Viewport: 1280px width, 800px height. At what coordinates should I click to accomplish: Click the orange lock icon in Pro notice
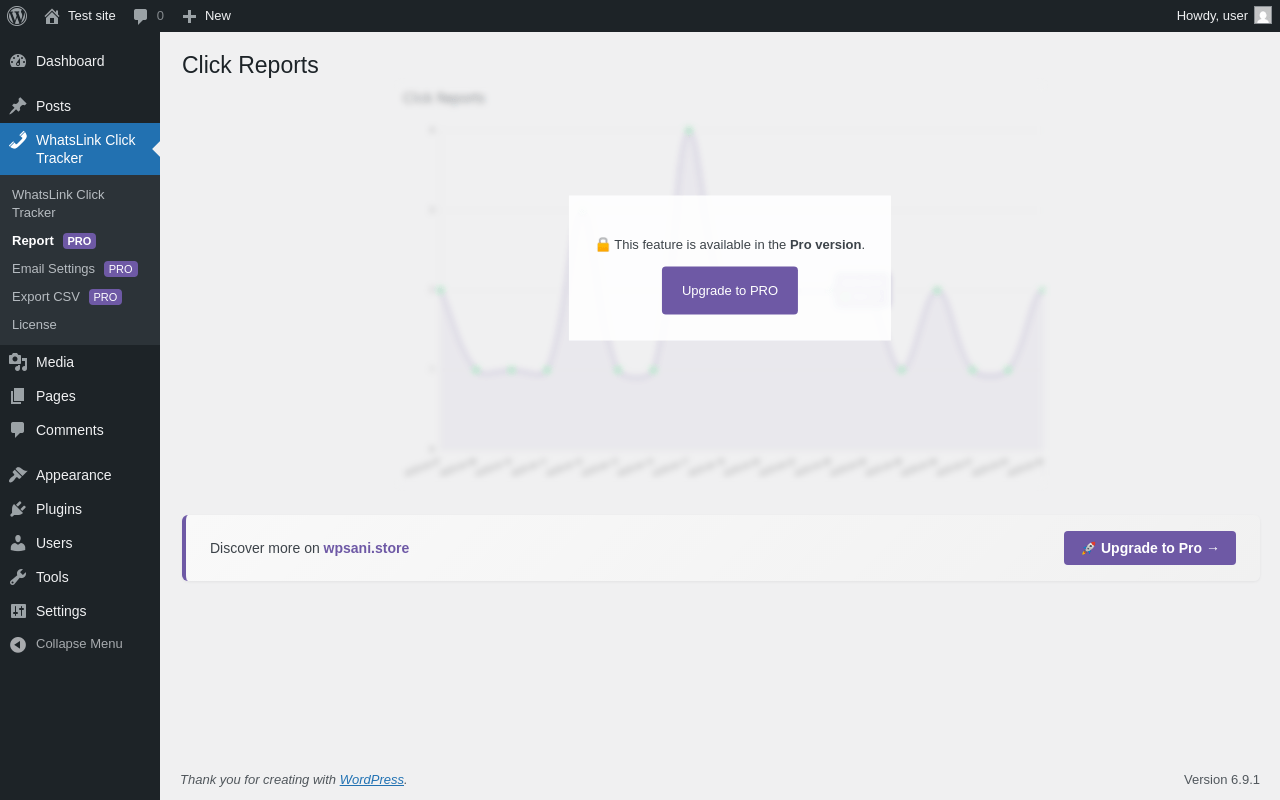603,244
